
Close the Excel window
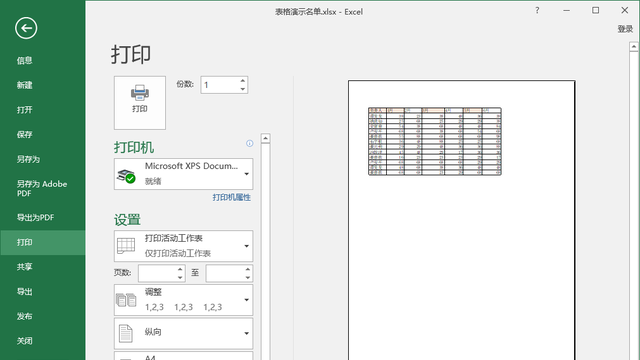tap(625, 11)
